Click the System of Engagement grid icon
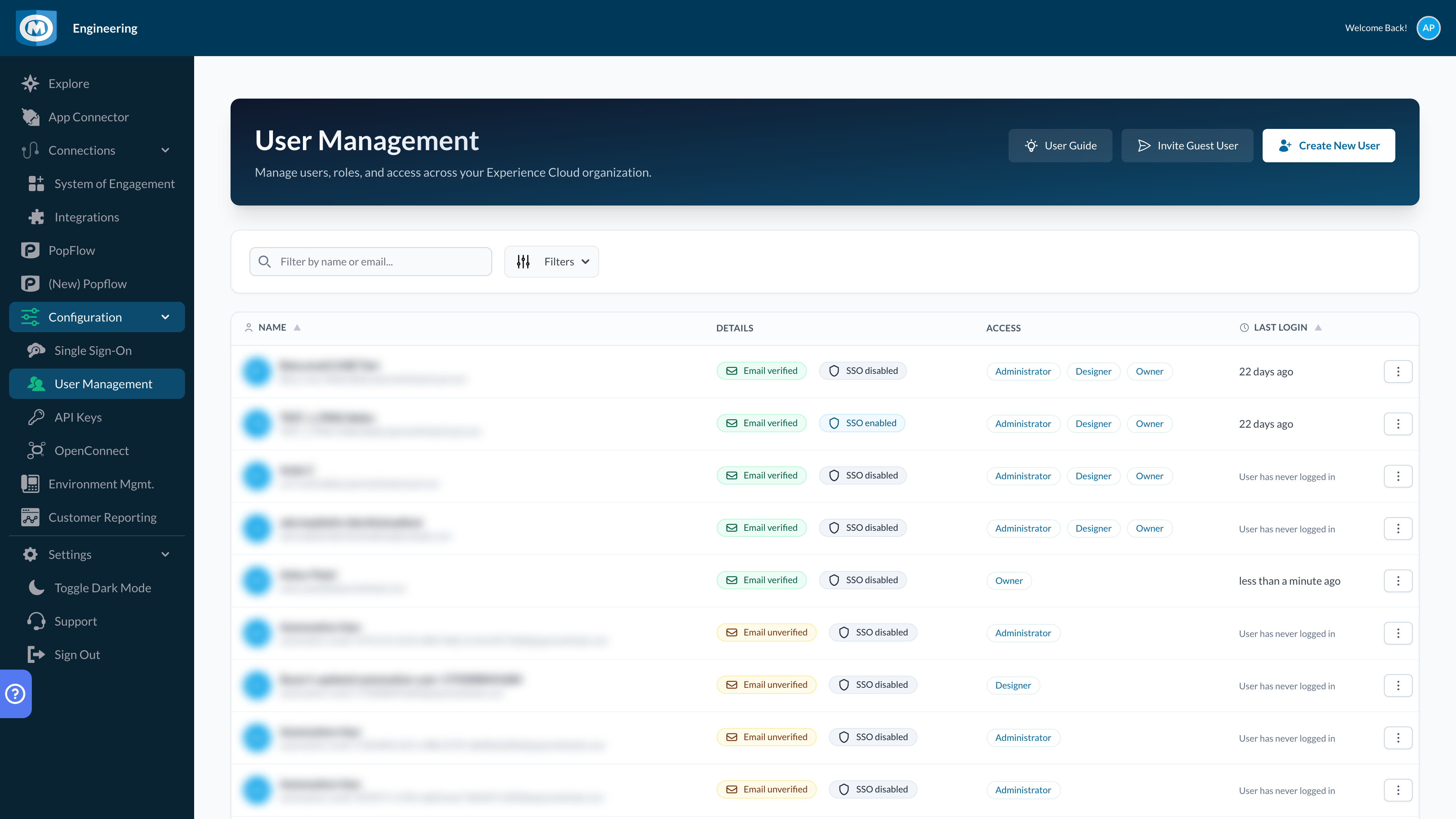The height and width of the screenshot is (819, 1456). tap(36, 184)
